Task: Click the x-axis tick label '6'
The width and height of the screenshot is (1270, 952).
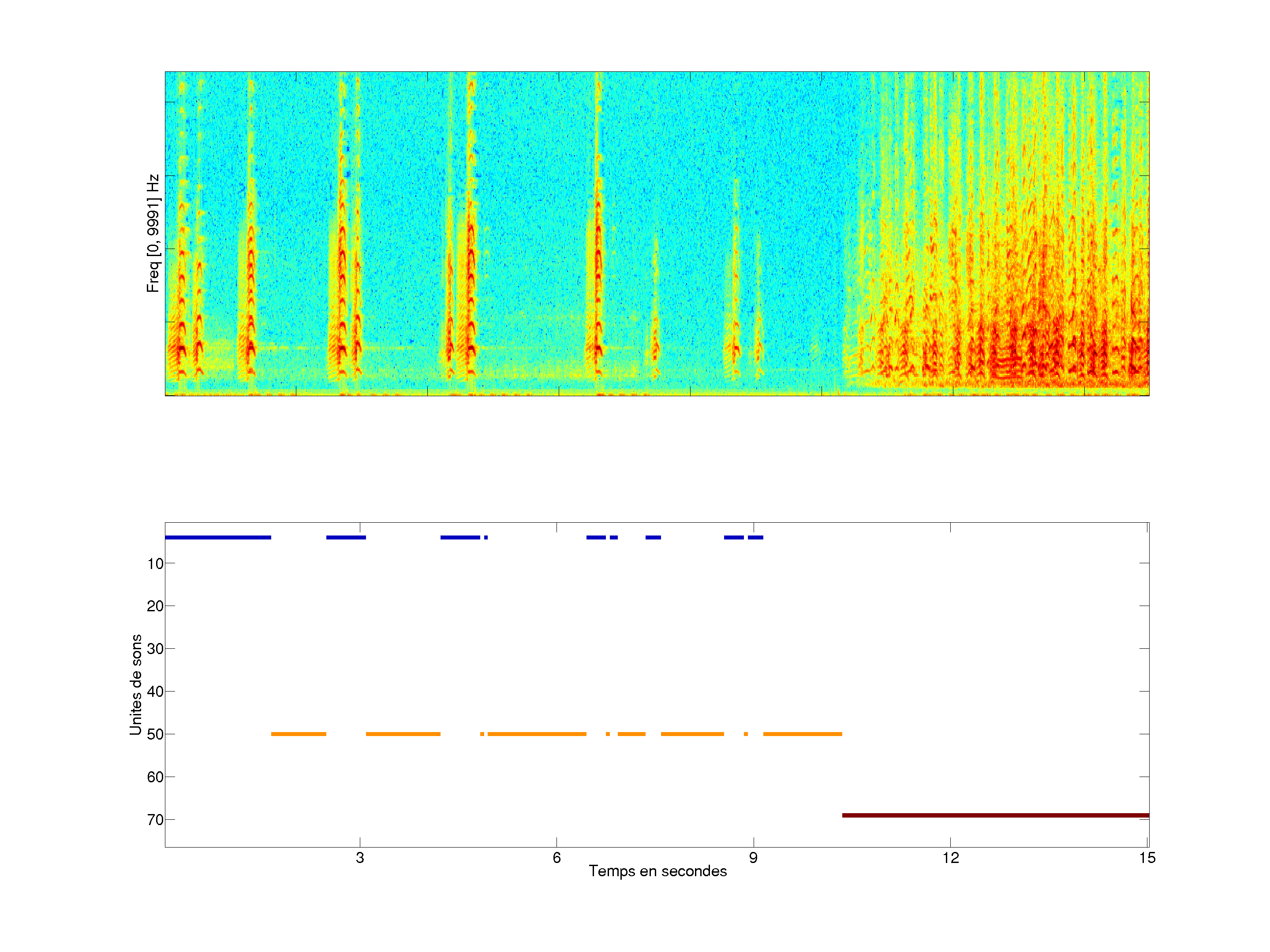Action: 557,858
